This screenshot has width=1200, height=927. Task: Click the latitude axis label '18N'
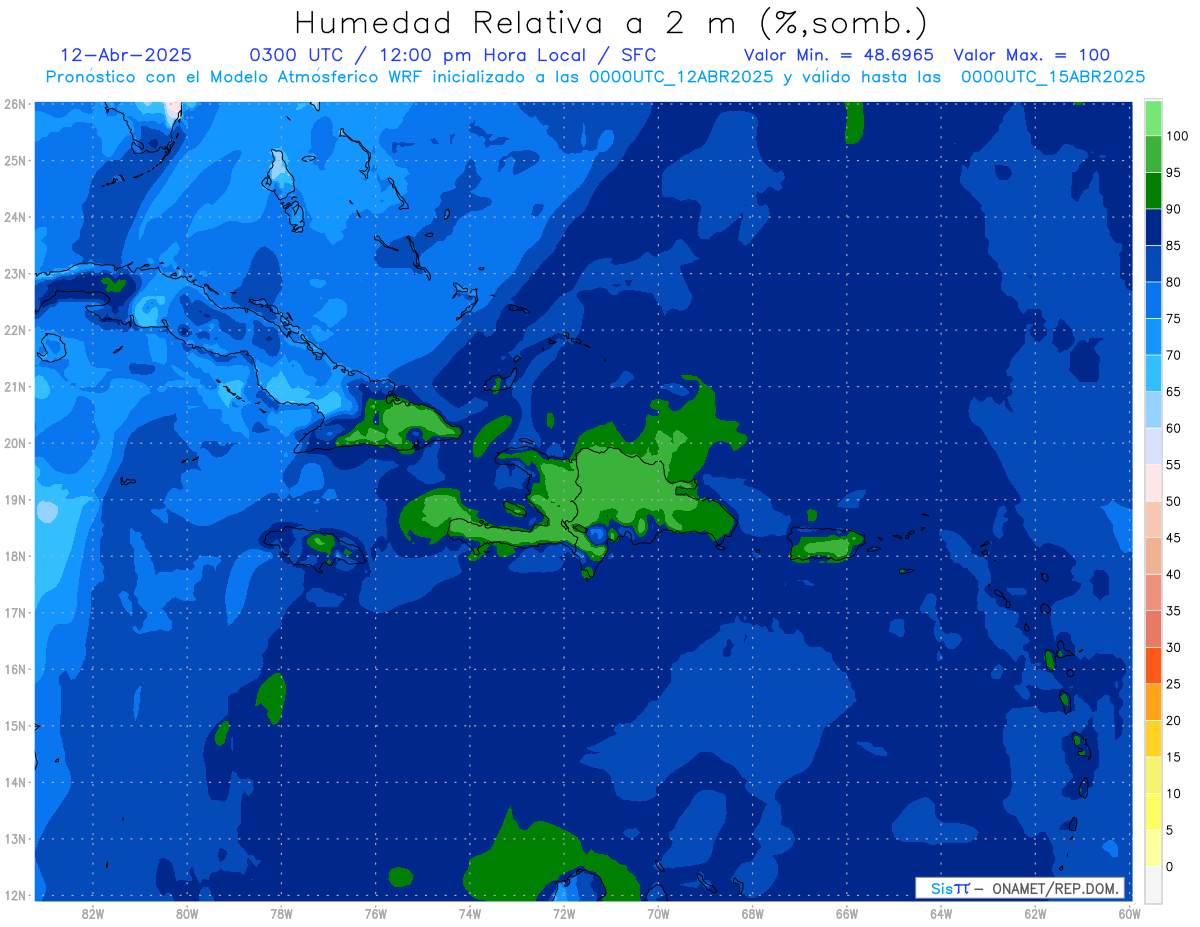14,556
